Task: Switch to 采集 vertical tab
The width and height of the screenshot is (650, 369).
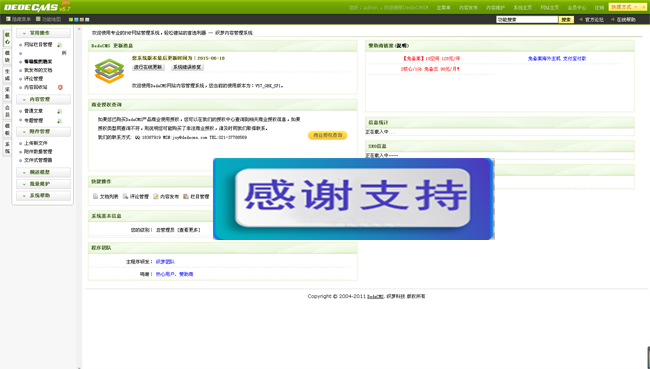Action: 7,93
